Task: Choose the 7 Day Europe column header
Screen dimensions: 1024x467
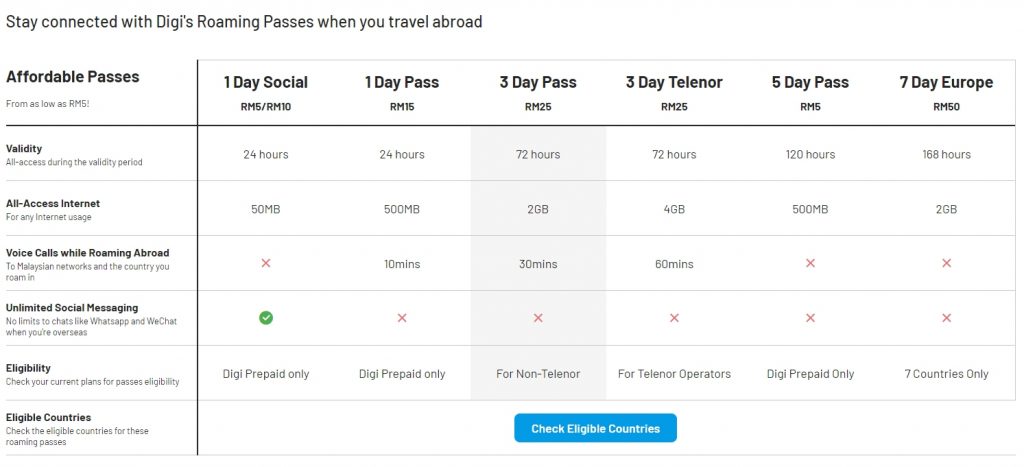Action: (946, 83)
